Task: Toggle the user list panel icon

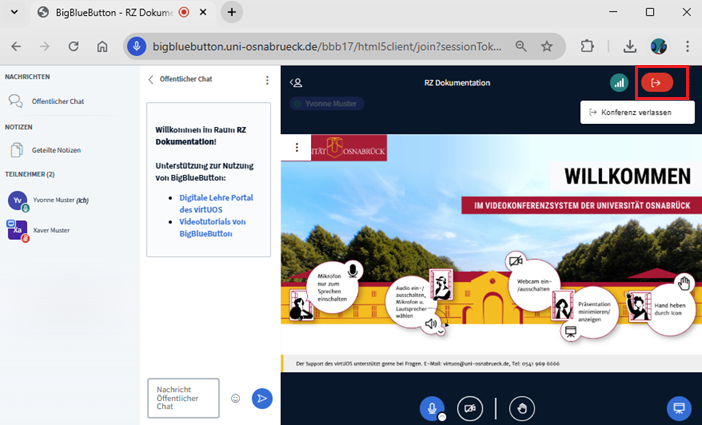Action: click(x=296, y=82)
